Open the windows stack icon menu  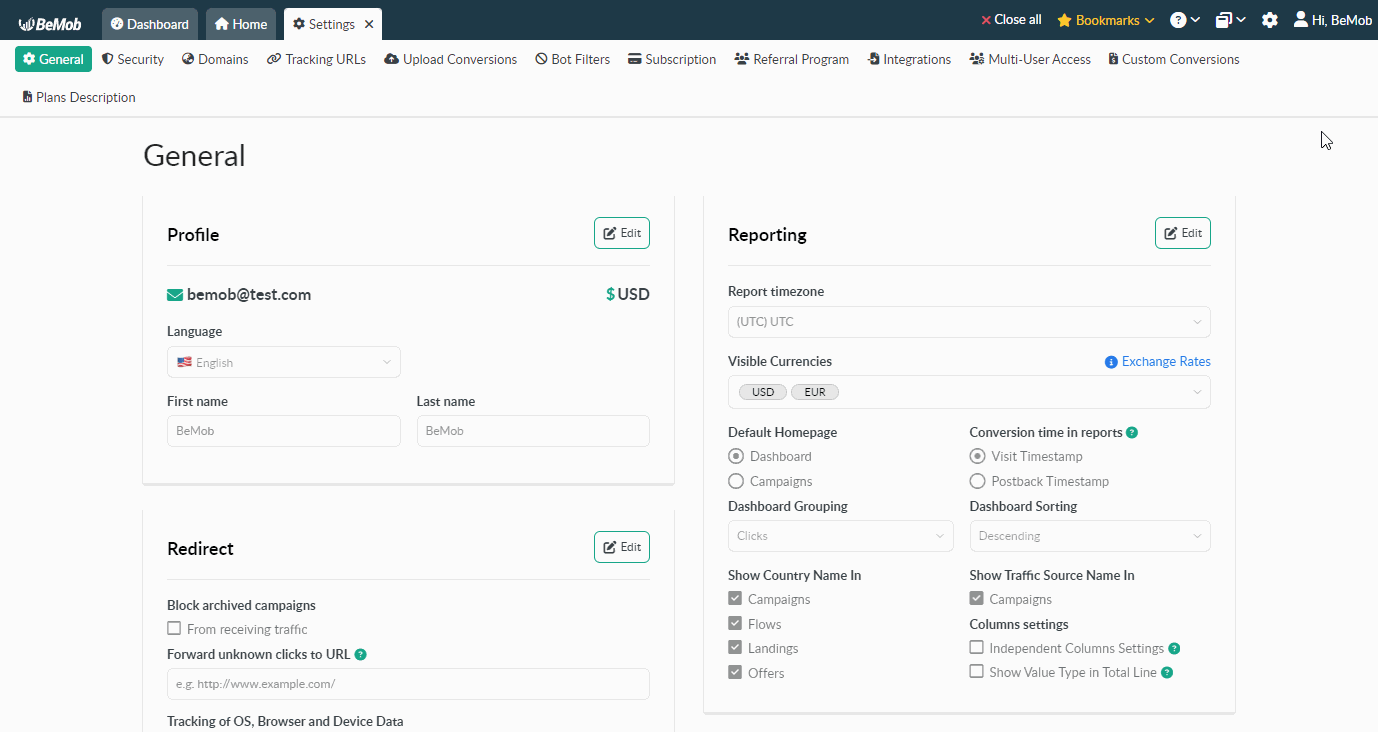point(1230,20)
